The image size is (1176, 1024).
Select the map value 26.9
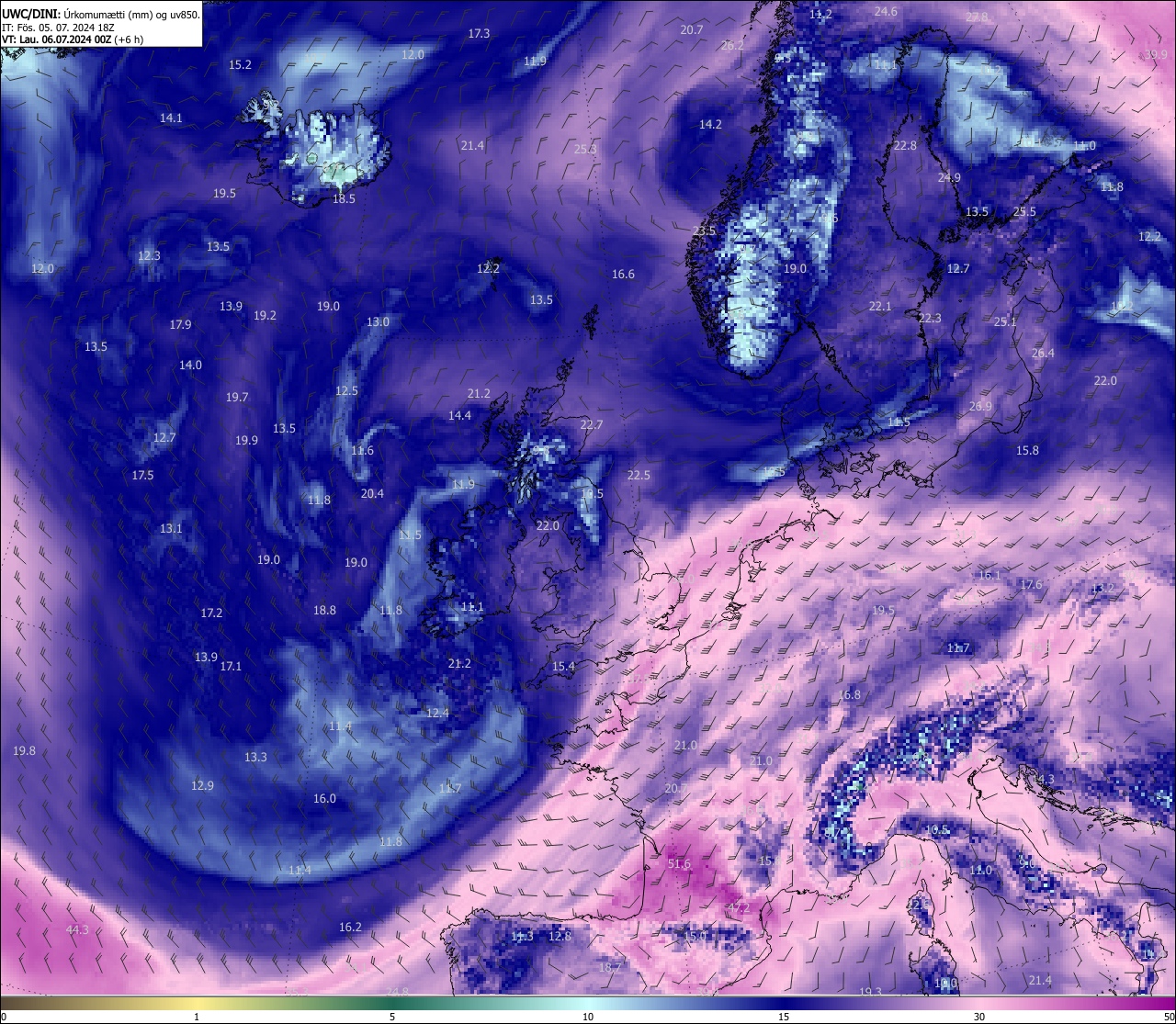980,407
